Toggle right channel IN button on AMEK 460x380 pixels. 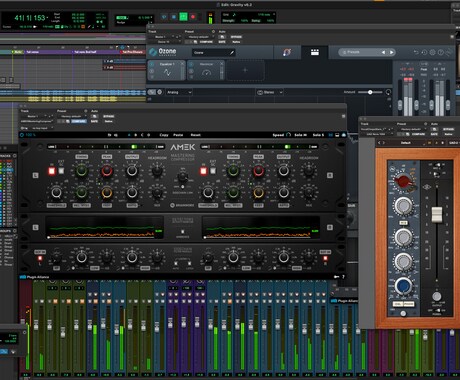tap(203, 171)
